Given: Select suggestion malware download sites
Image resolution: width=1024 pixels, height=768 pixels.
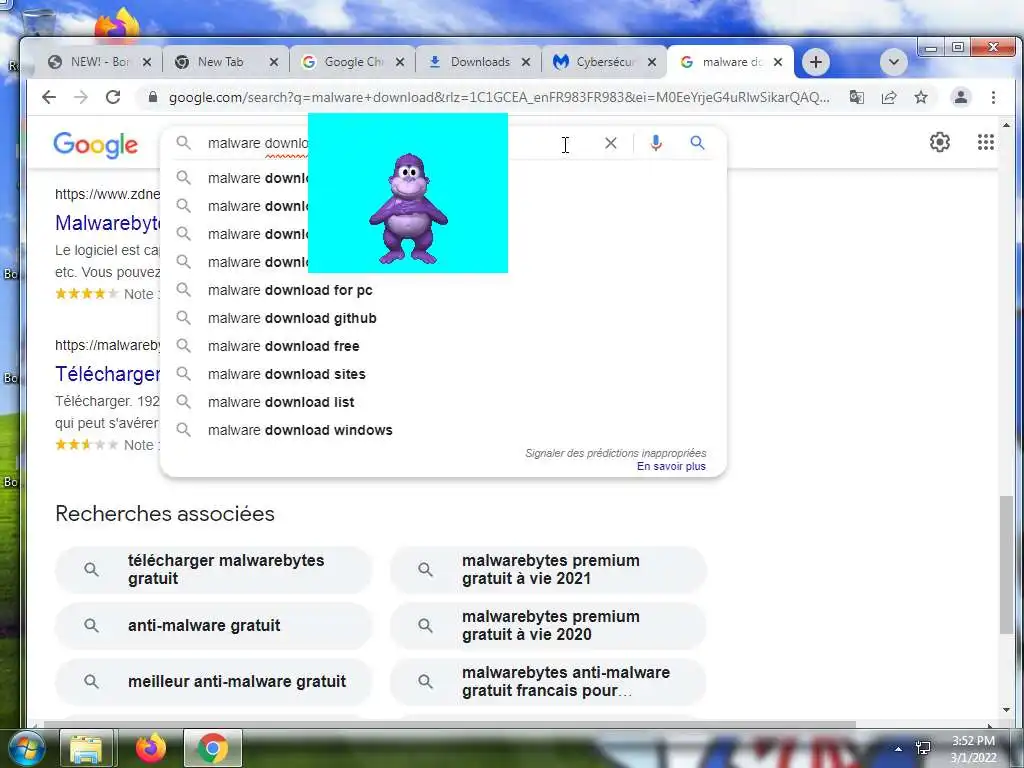Looking at the screenshot, I should pos(443,374).
